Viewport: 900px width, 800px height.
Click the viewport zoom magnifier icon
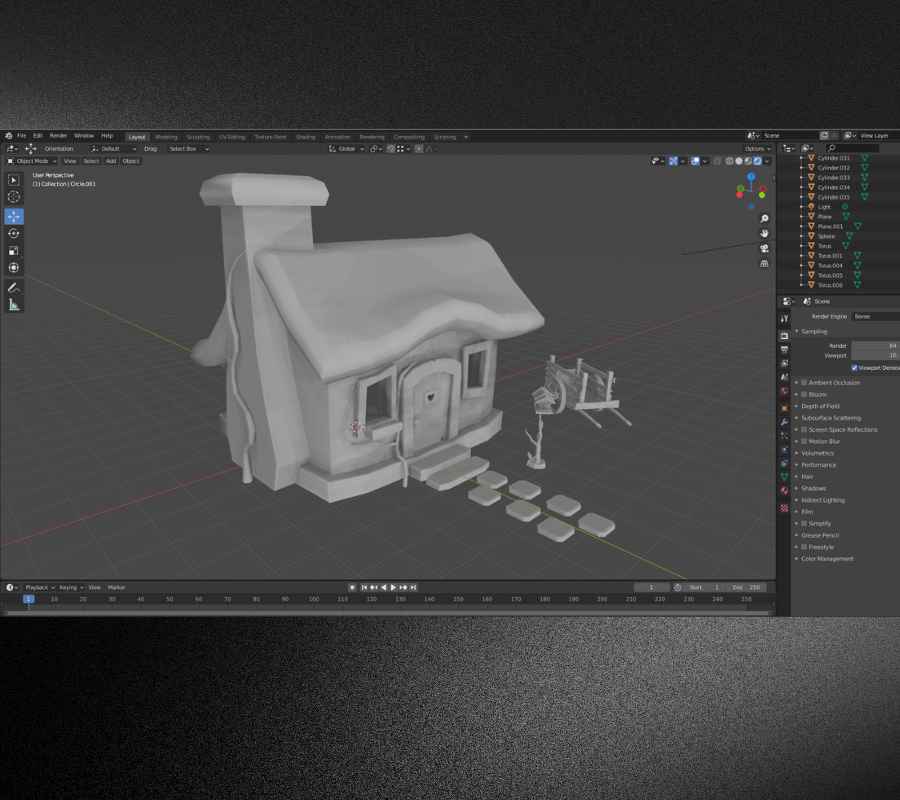click(764, 219)
